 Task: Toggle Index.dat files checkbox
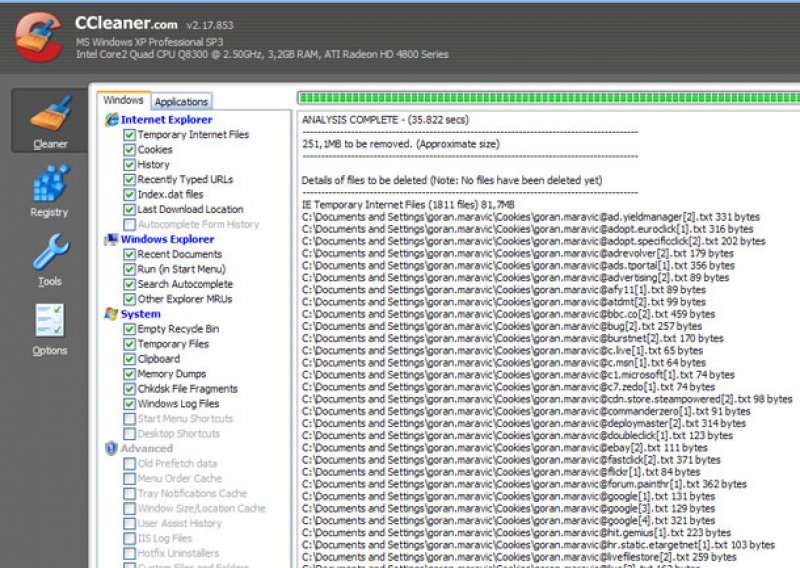130,194
